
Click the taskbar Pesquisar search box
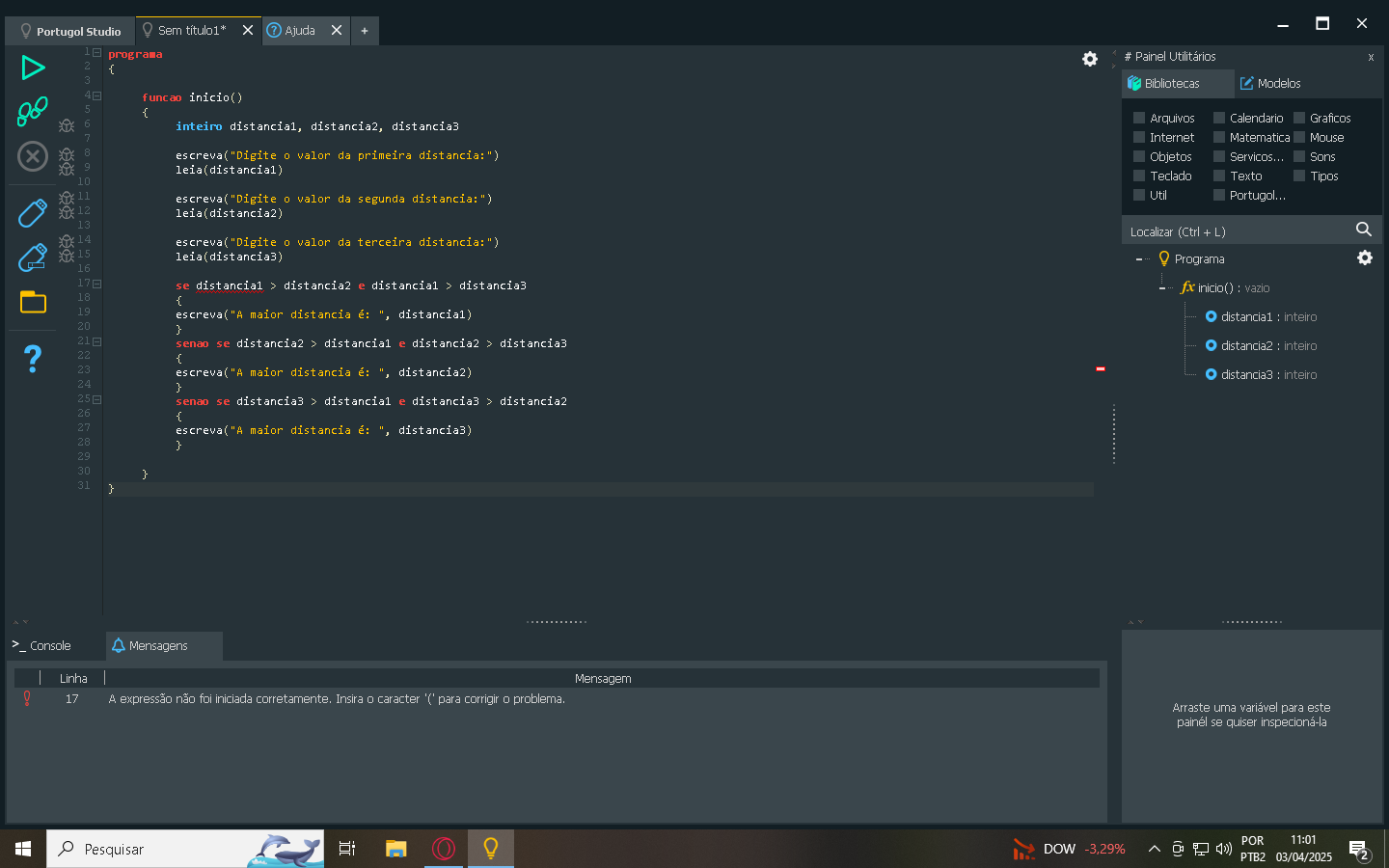pos(185,849)
